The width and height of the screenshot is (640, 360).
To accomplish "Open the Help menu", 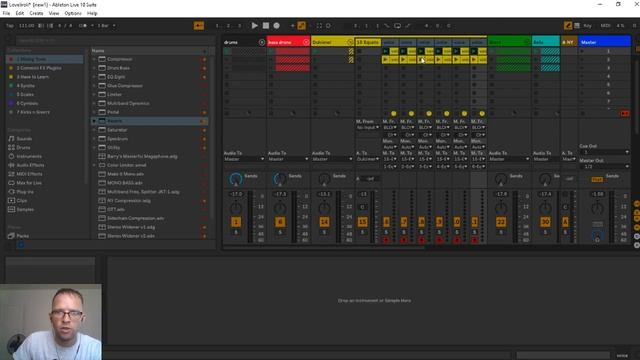I will pyautogui.click(x=92, y=13).
